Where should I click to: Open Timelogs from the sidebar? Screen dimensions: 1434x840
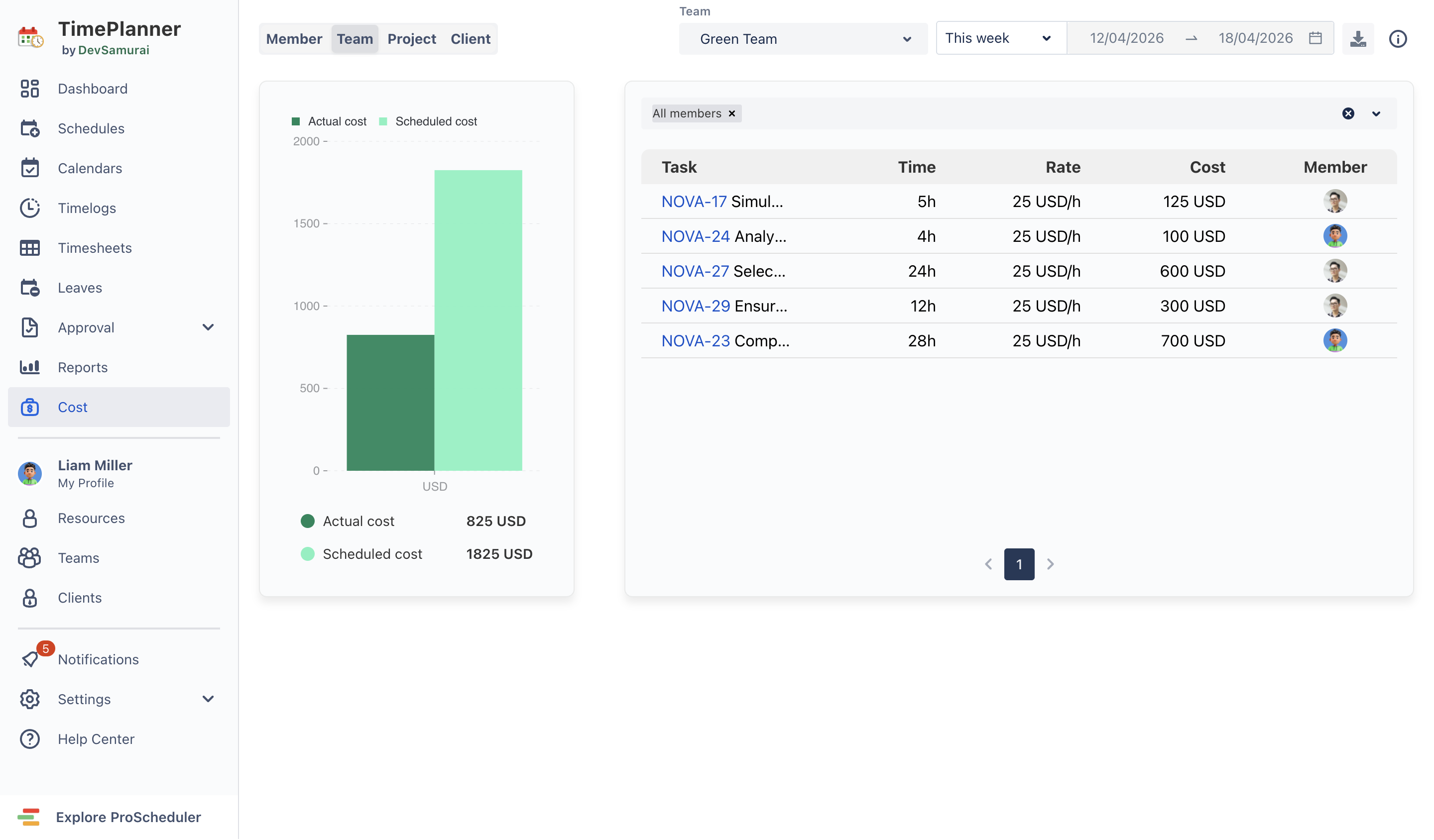[87, 208]
